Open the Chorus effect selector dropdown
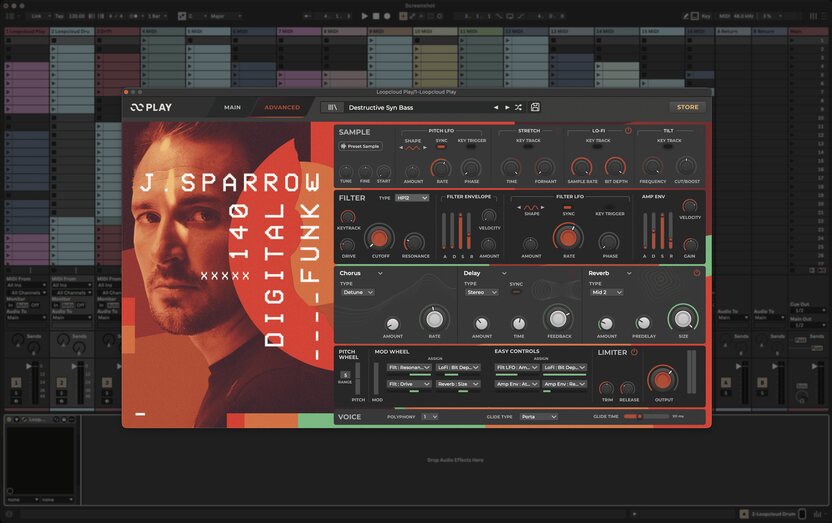This screenshot has height=523, width=832. (x=361, y=273)
